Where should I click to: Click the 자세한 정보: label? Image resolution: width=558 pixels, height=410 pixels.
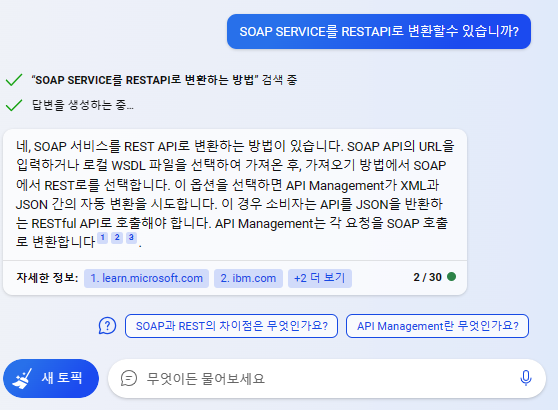47,278
